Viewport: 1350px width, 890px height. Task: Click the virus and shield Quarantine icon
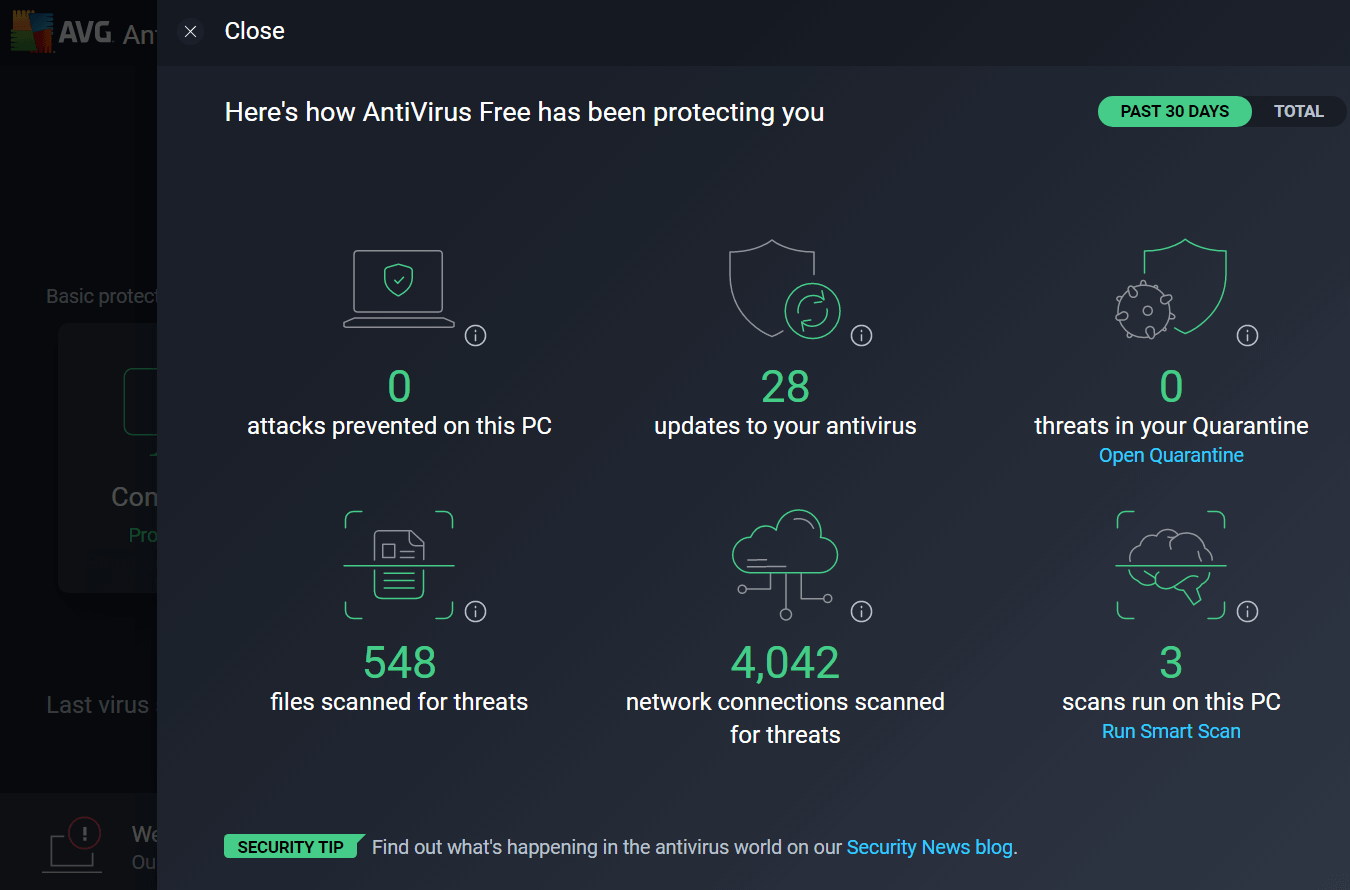[x=1171, y=289]
